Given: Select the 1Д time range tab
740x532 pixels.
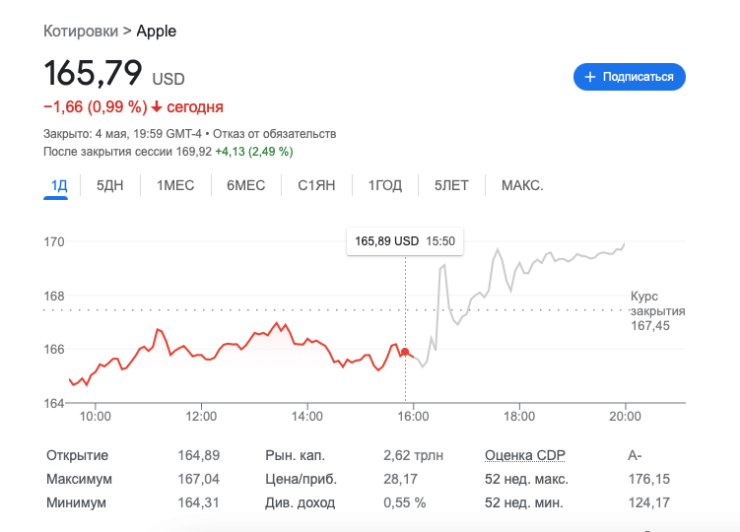Looking at the screenshot, I should tap(59, 185).
